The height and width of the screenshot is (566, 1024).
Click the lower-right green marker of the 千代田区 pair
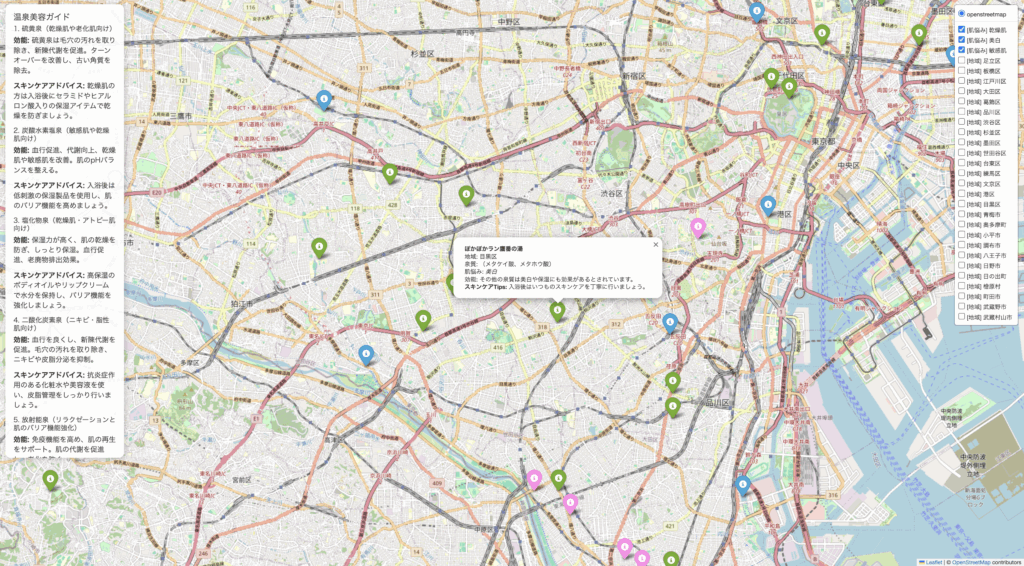[789, 87]
